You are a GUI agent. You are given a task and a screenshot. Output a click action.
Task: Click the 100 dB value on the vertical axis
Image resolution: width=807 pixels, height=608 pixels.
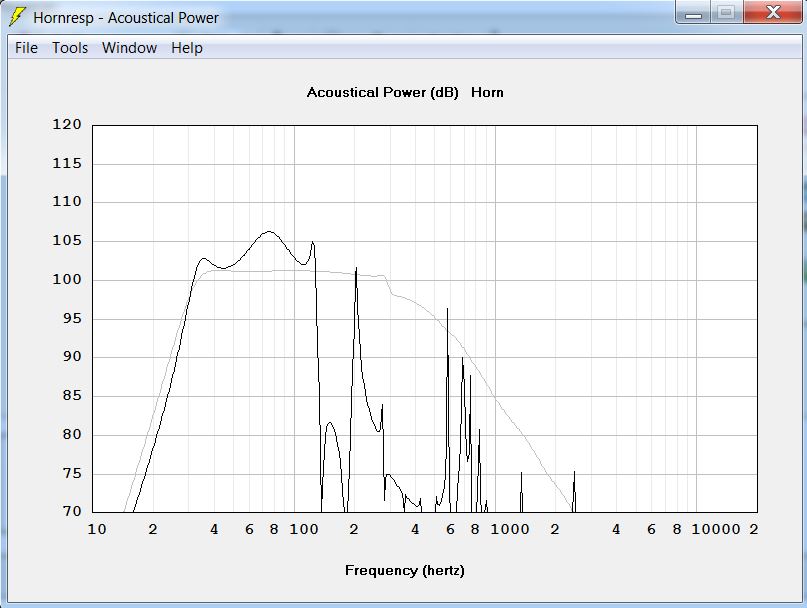point(67,280)
